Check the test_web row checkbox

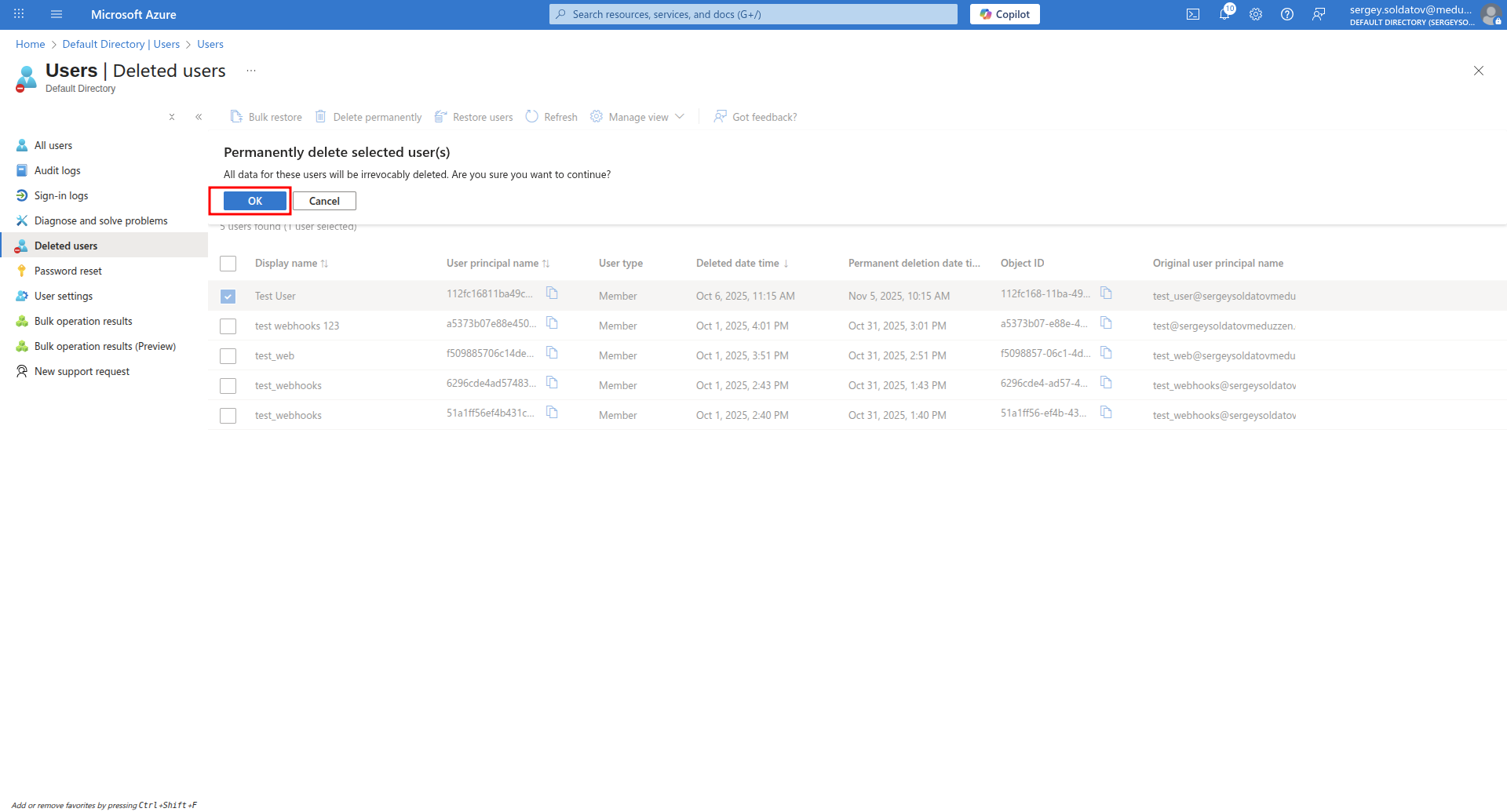[228, 356]
